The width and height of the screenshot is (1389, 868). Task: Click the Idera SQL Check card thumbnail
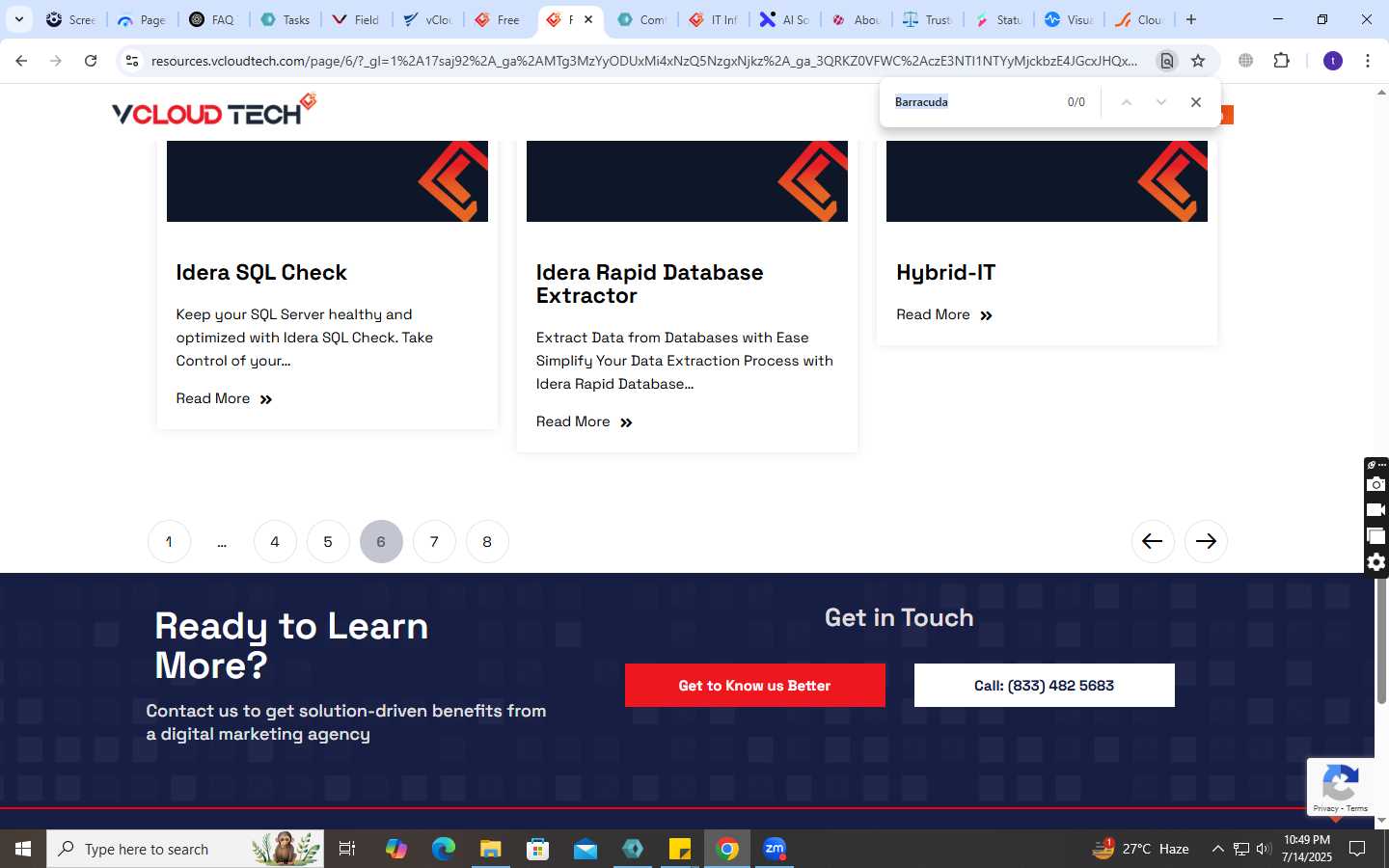pyautogui.click(x=327, y=181)
